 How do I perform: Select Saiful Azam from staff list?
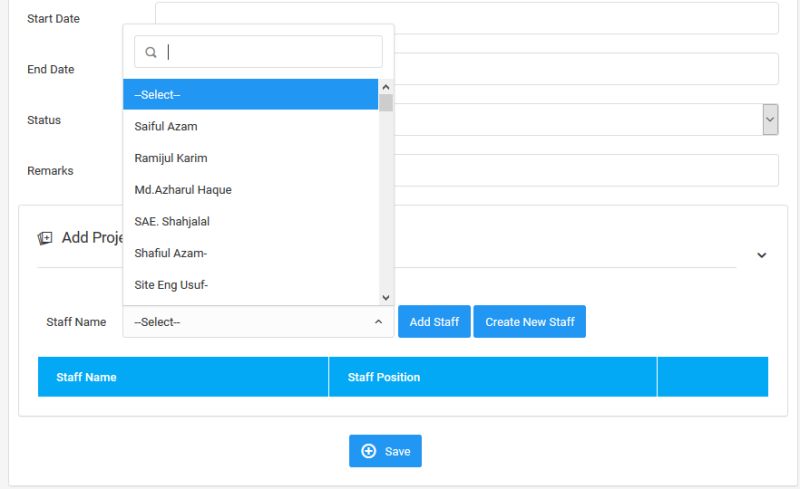(251, 126)
